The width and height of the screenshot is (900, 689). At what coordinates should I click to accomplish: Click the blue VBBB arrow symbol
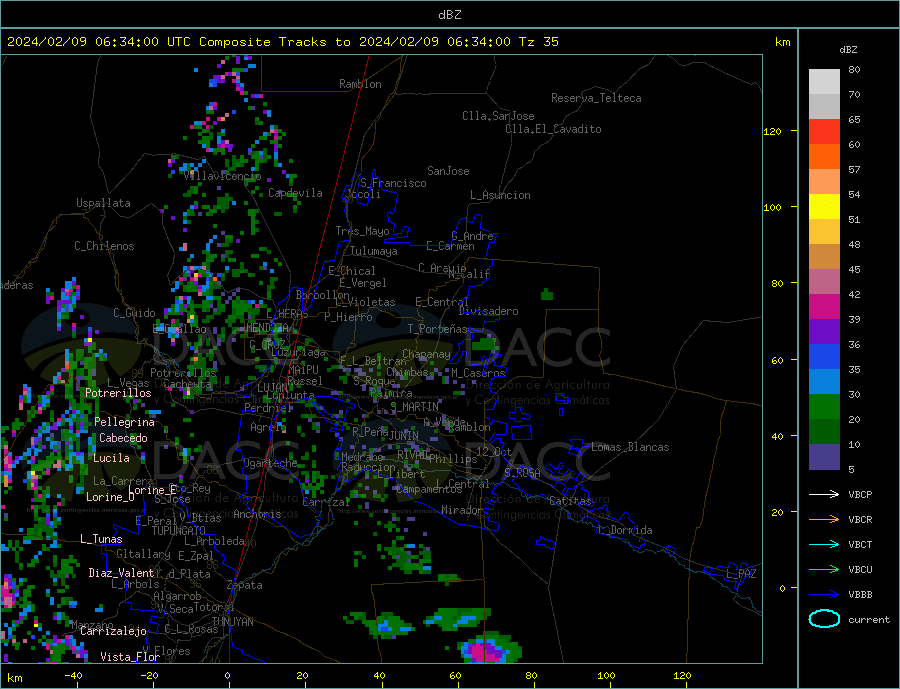click(x=824, y=594)
